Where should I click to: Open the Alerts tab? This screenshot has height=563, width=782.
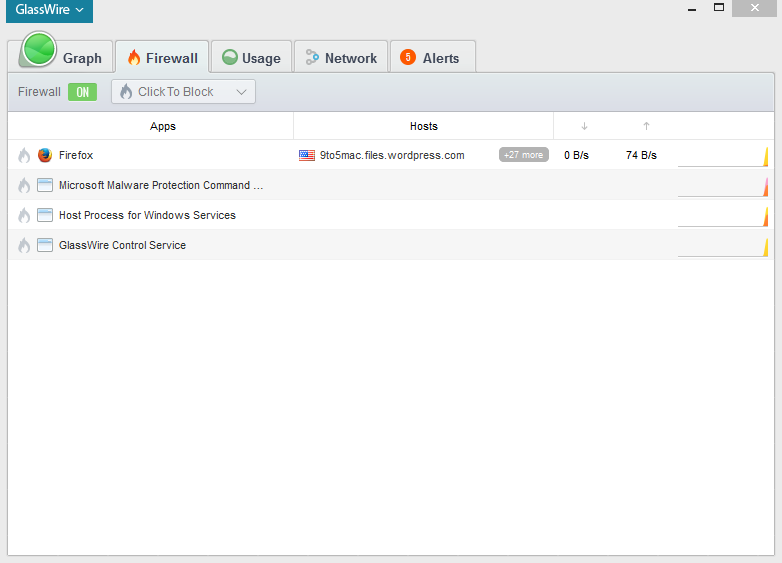(x=433, y=57)
